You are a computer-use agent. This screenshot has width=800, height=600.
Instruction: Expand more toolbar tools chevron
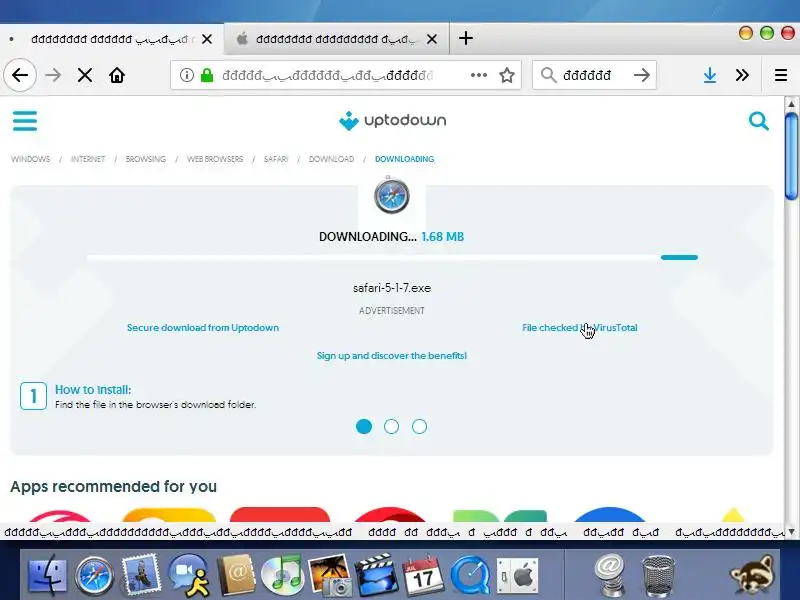(x=742, y=76)
